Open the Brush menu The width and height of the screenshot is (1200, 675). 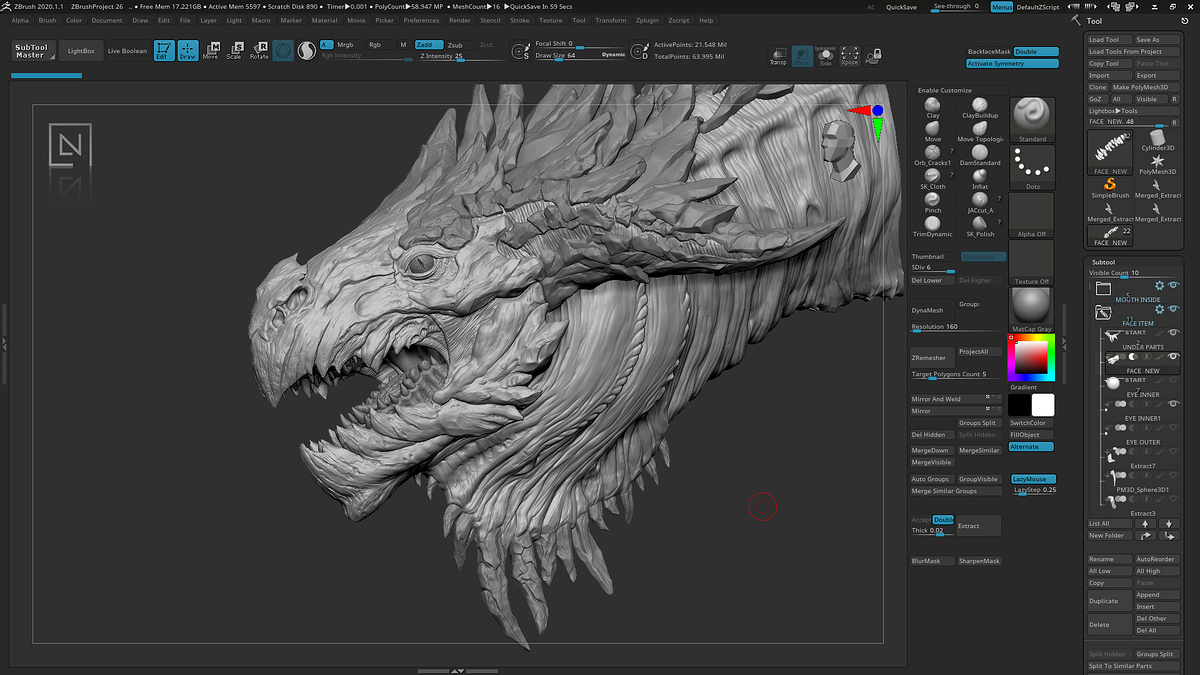tap(47, 20)
